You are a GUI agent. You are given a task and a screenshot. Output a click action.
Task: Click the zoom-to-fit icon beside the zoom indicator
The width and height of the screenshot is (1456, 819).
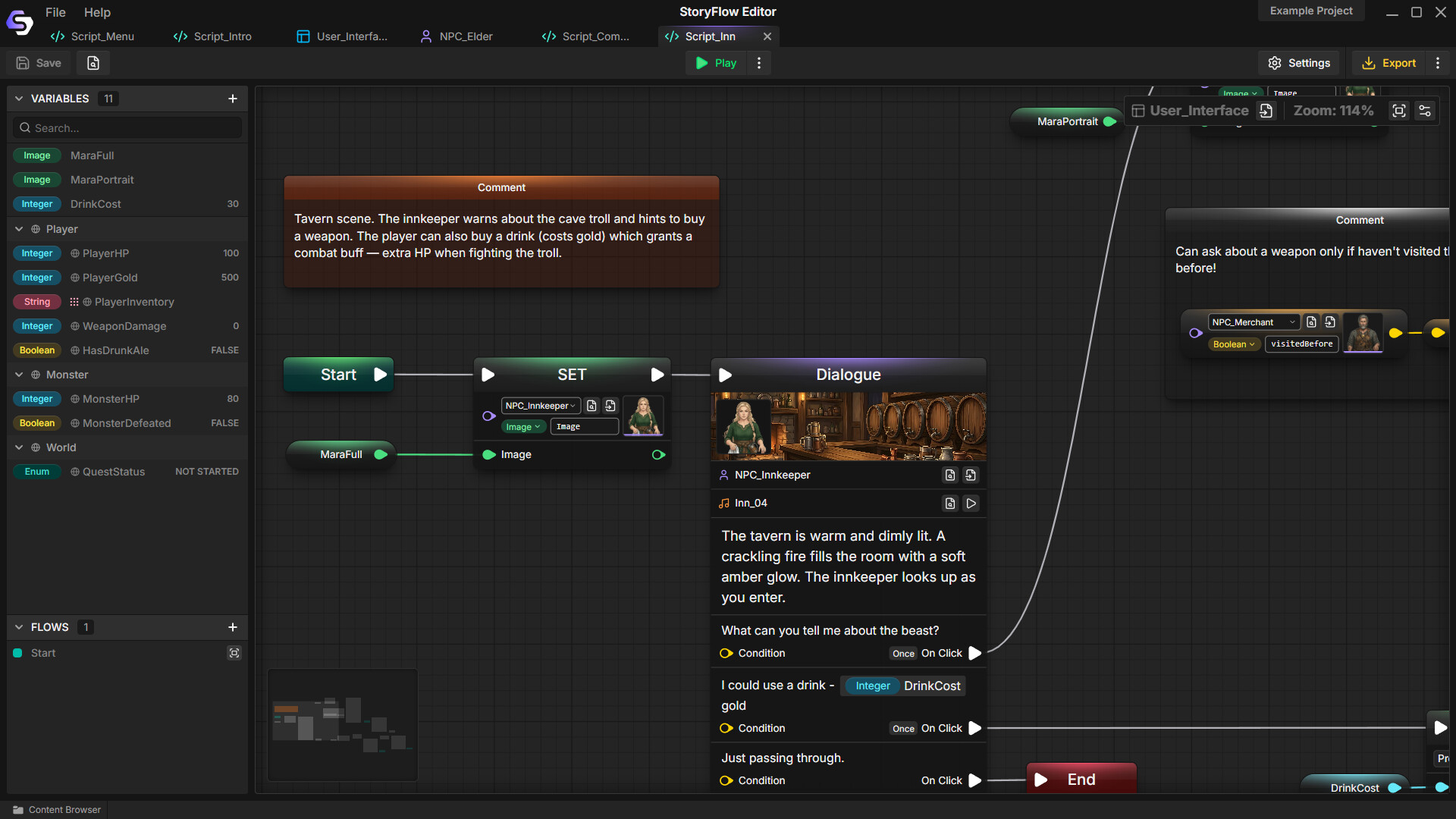pyautogui.click(x=1399, y=111)
